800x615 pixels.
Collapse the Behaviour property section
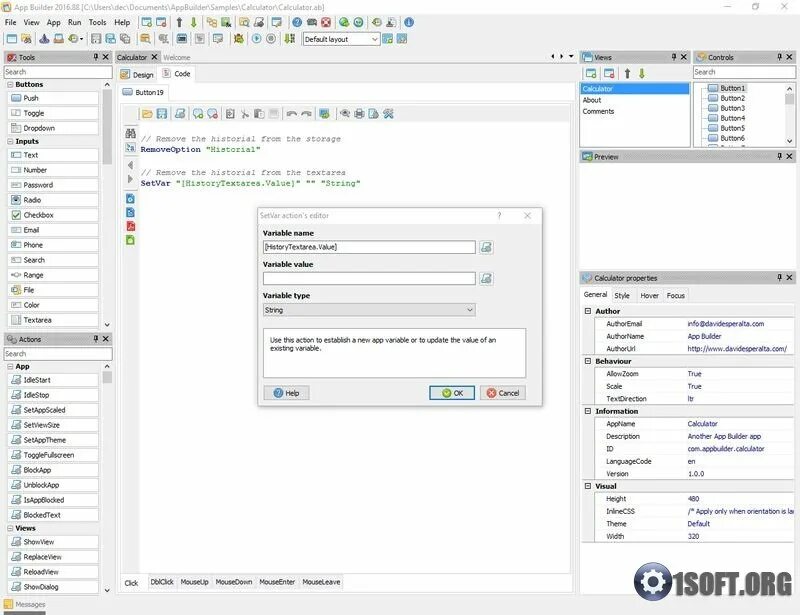pos(588,361)
